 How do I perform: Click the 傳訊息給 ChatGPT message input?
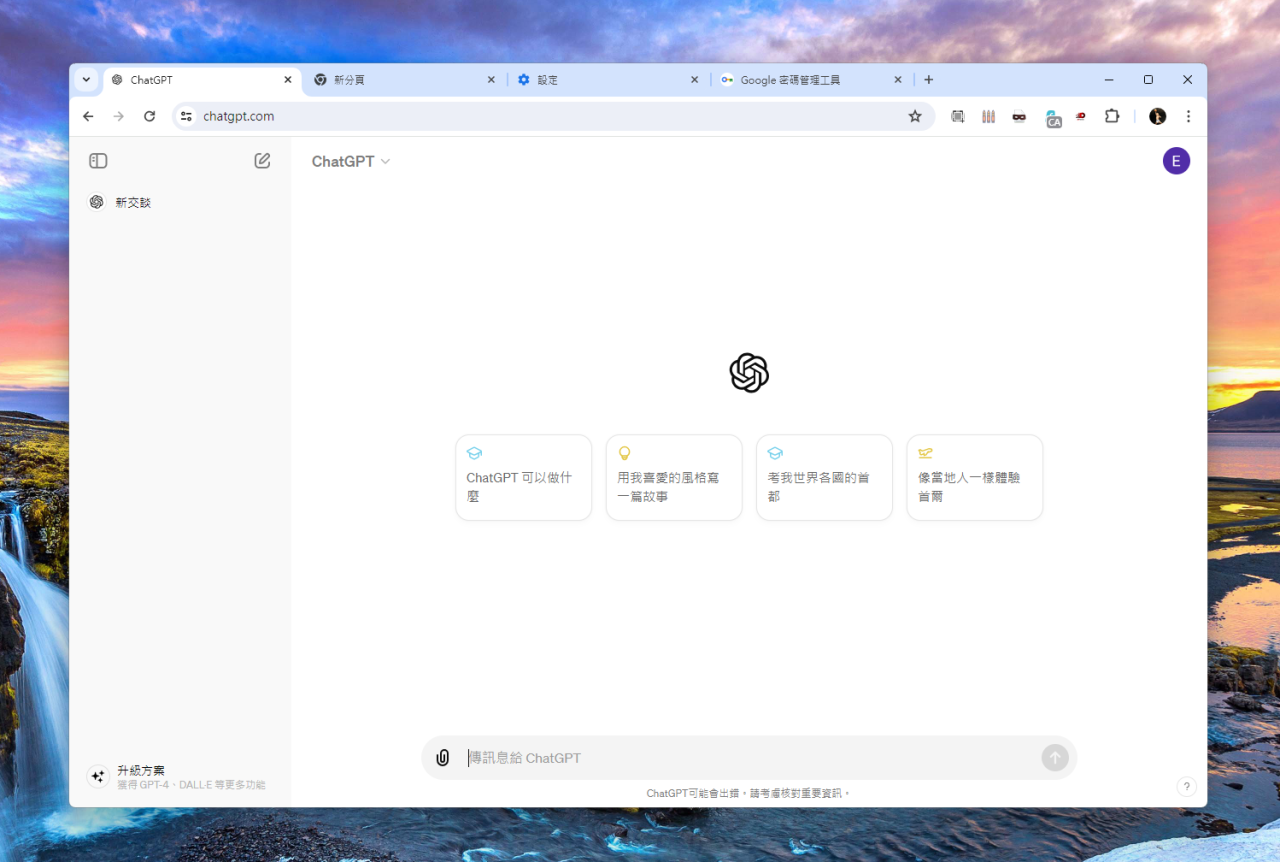point(750,758)
